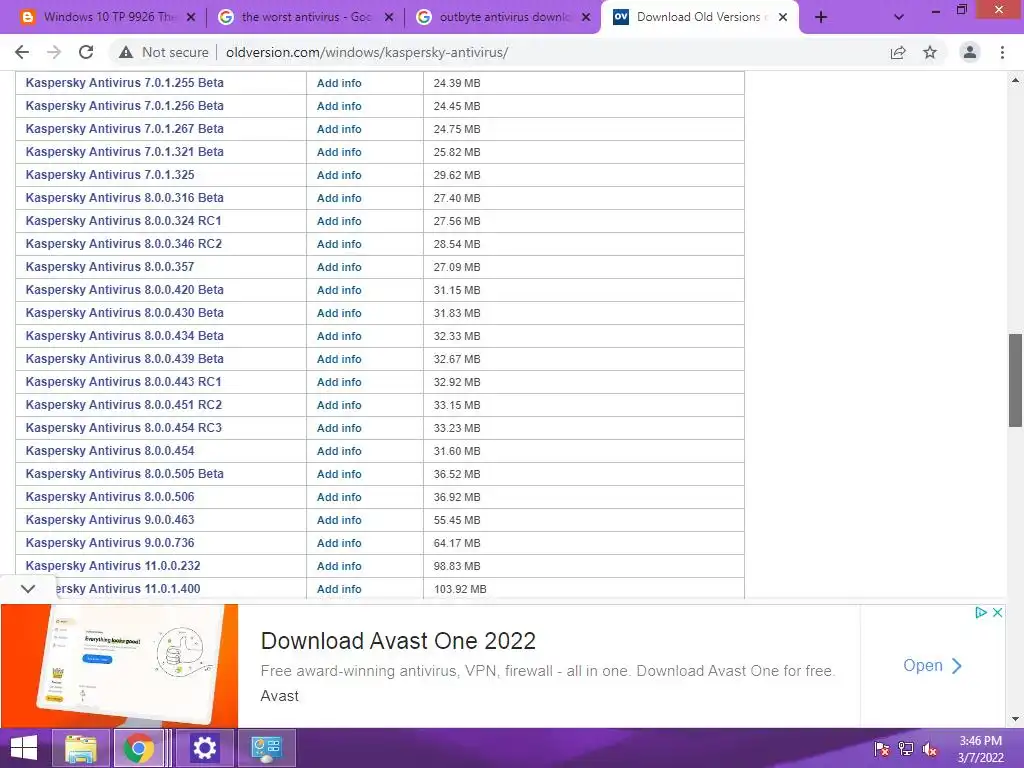Click the forward navigation arrow
The height and width of the screenshot is (768, 1024).
(x=54, y=52)
